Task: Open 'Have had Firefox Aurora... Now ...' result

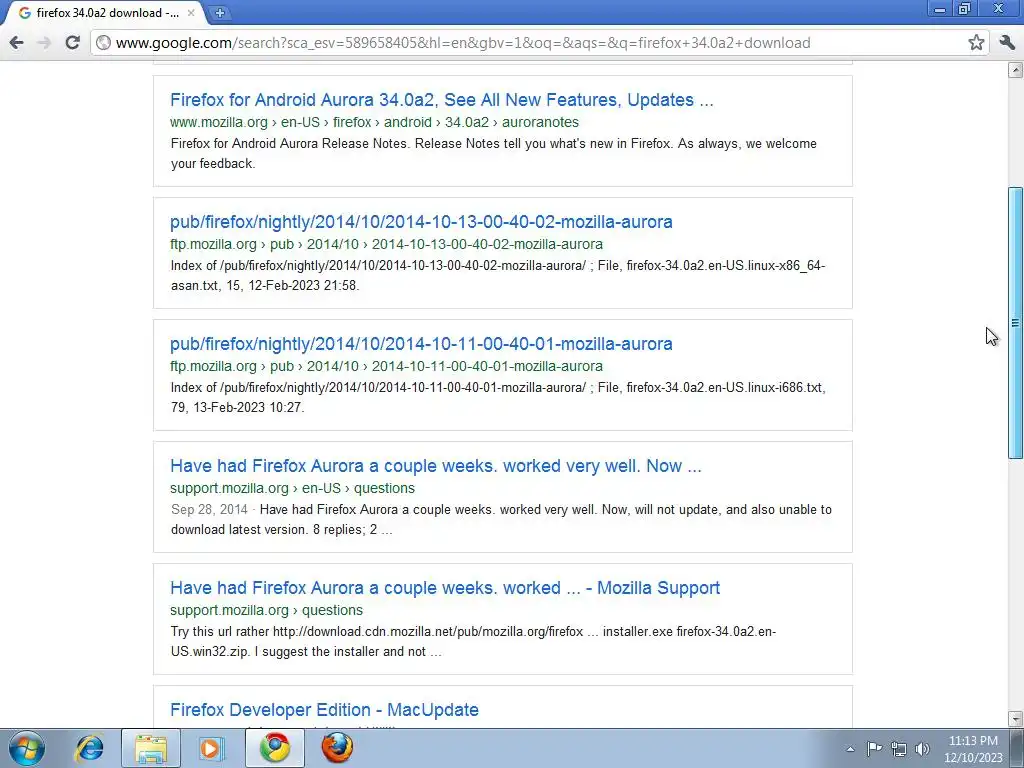Action: point(436,466)
